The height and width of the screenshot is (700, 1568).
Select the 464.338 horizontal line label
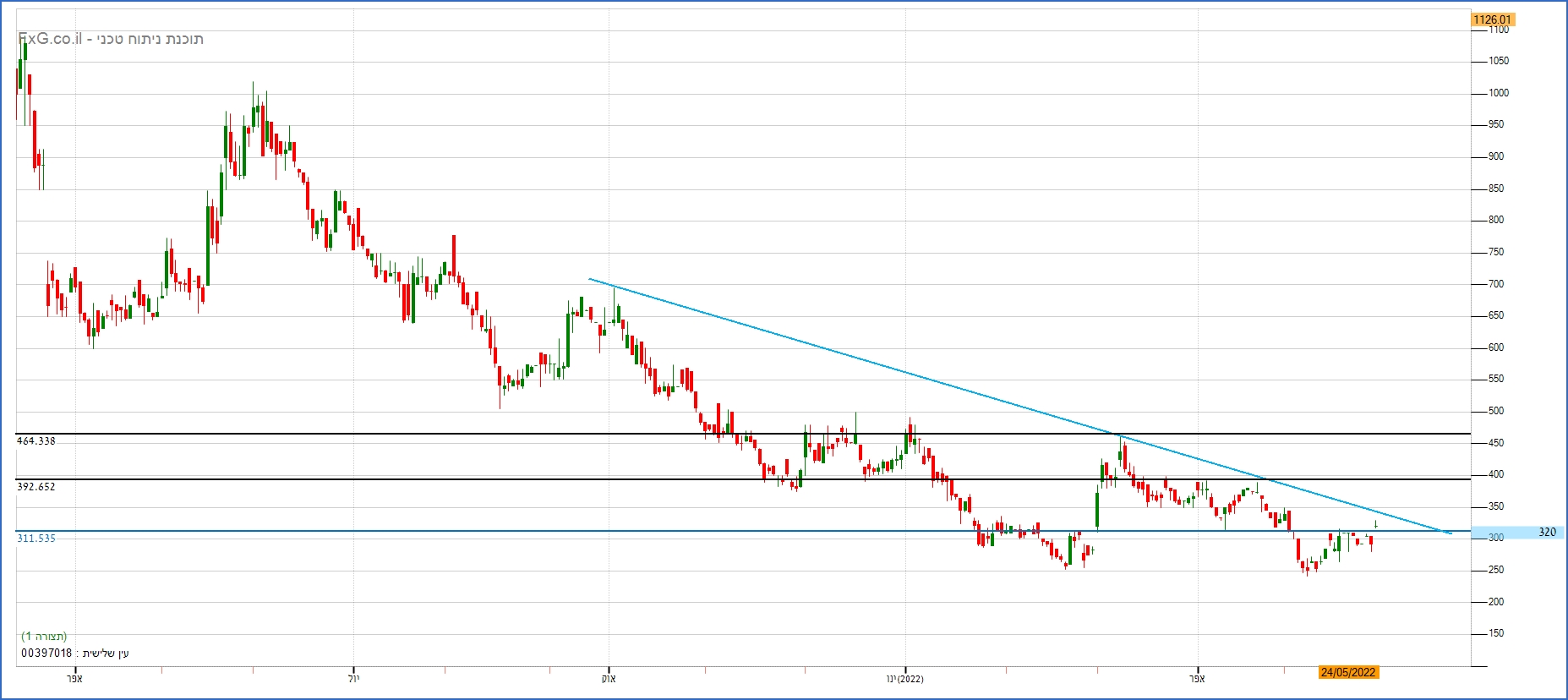point(36,441)
